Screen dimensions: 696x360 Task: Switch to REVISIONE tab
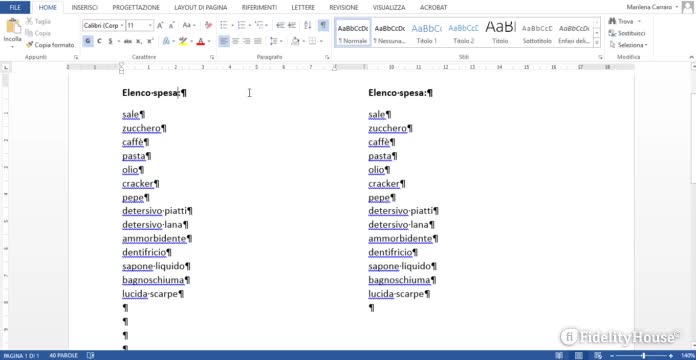tap(344, 8)
